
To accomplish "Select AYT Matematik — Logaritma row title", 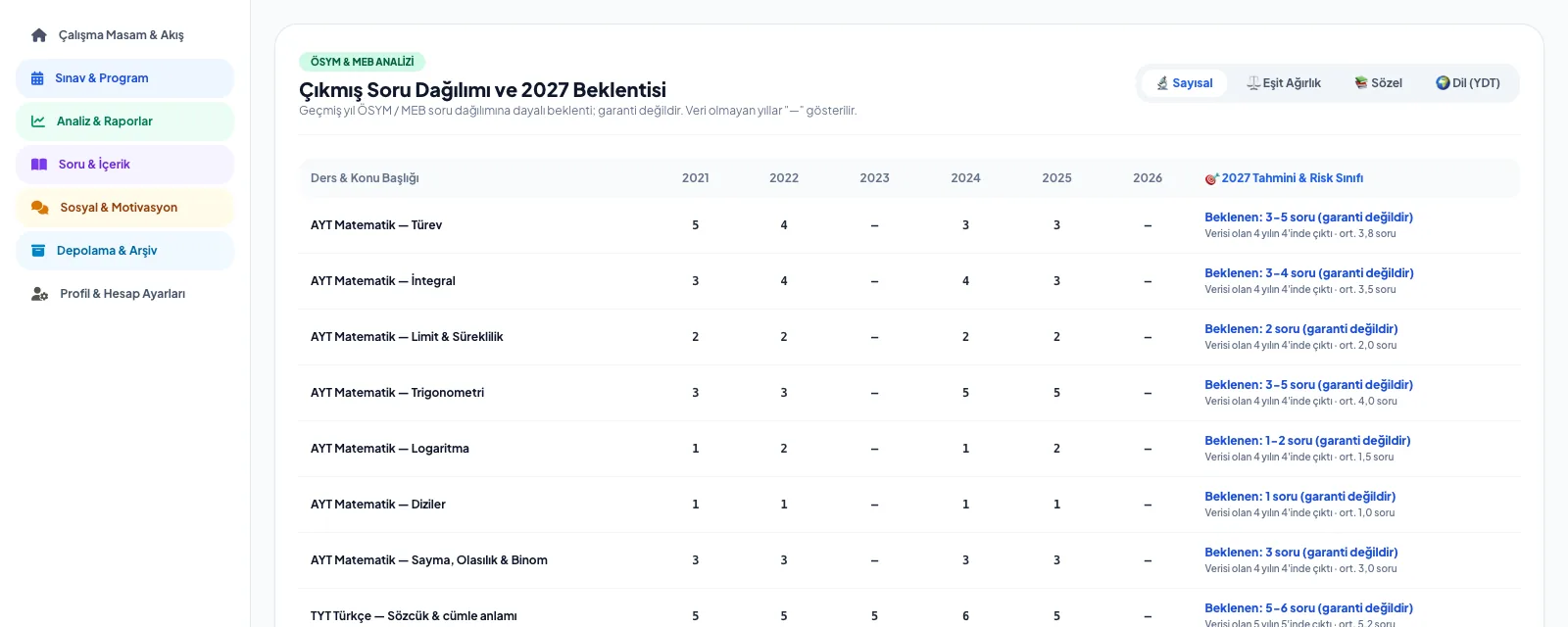I will [390, 449].
